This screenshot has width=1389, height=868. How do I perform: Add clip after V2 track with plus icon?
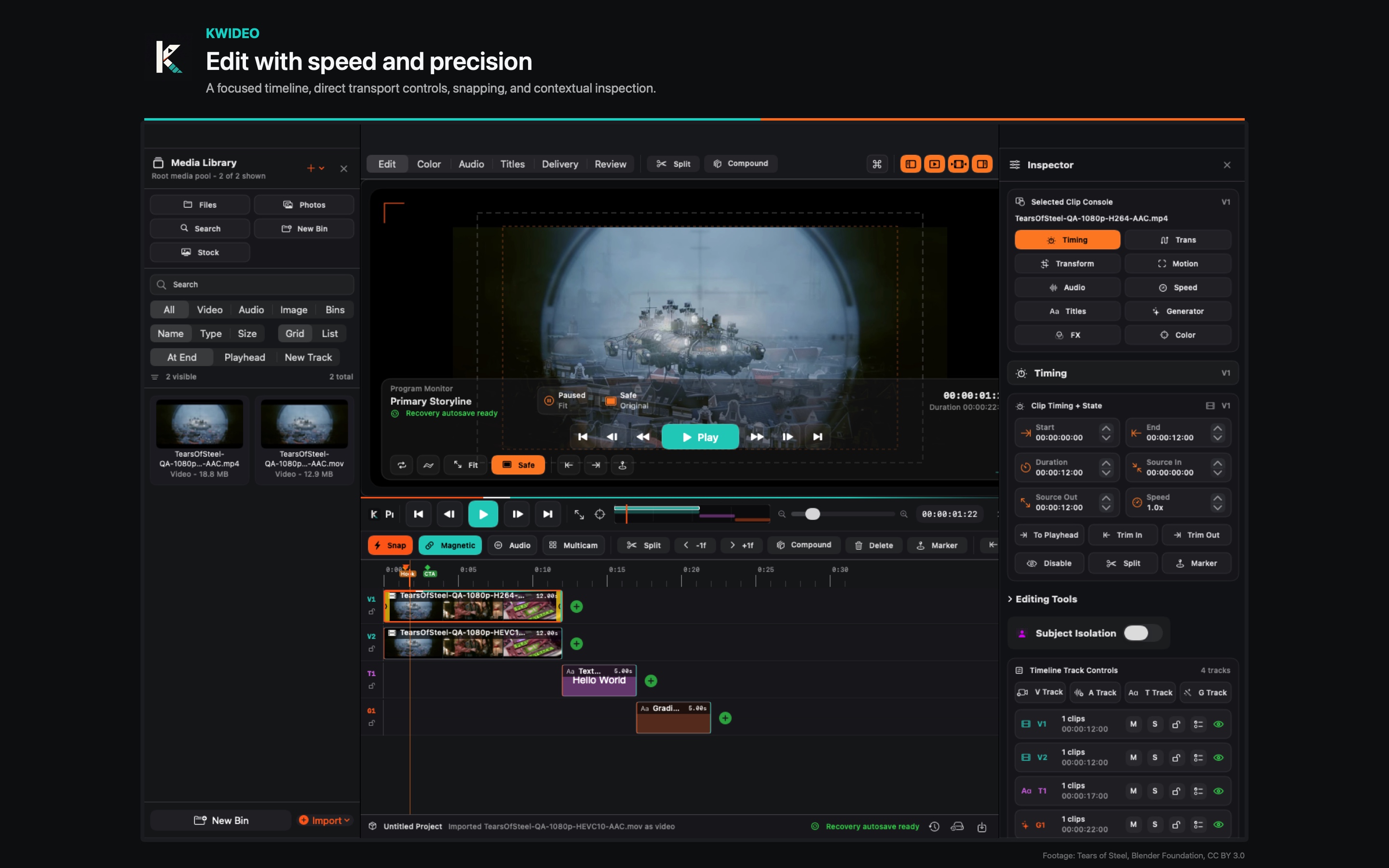click(x=577, y=644)
